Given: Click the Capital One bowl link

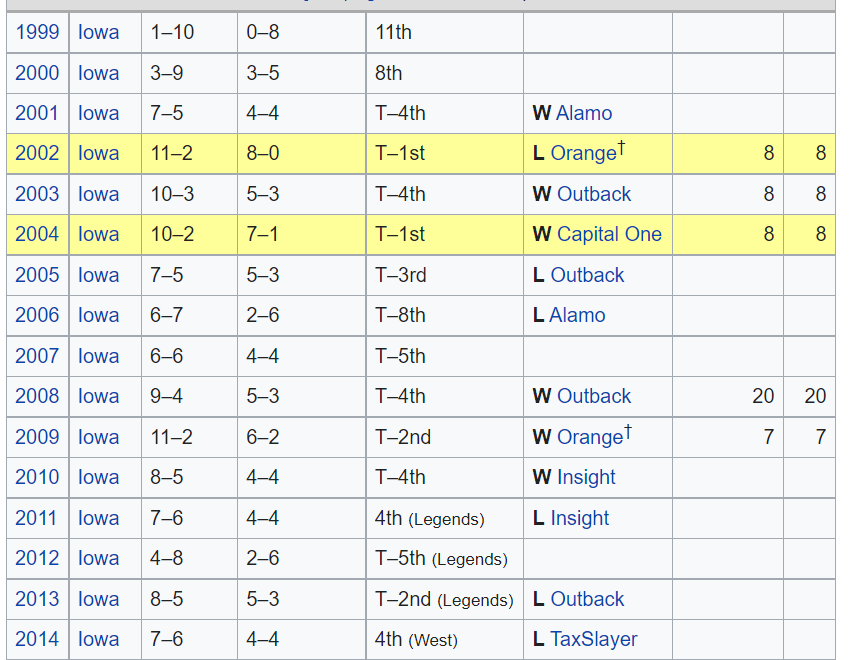Looking at the screenshot, I should click(609, 234).
